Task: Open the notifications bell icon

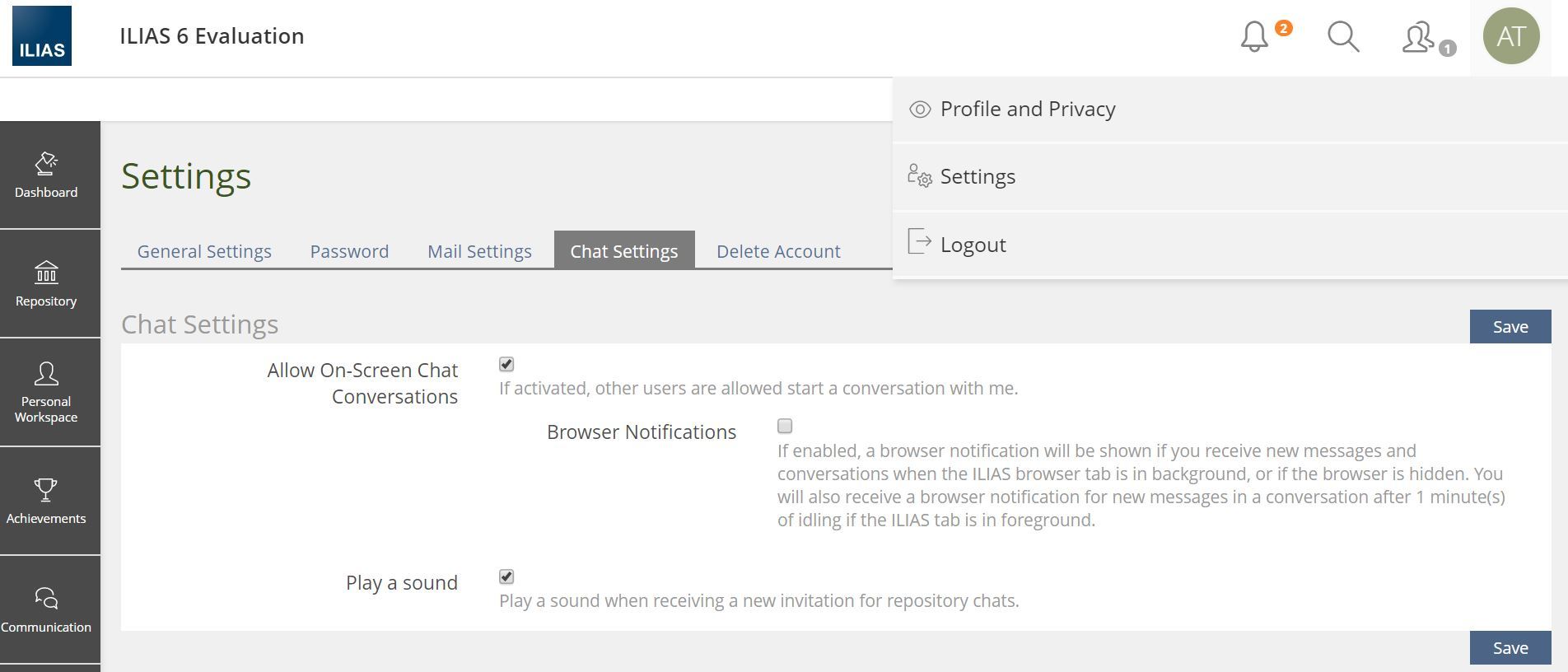Action: (1254, 37)
